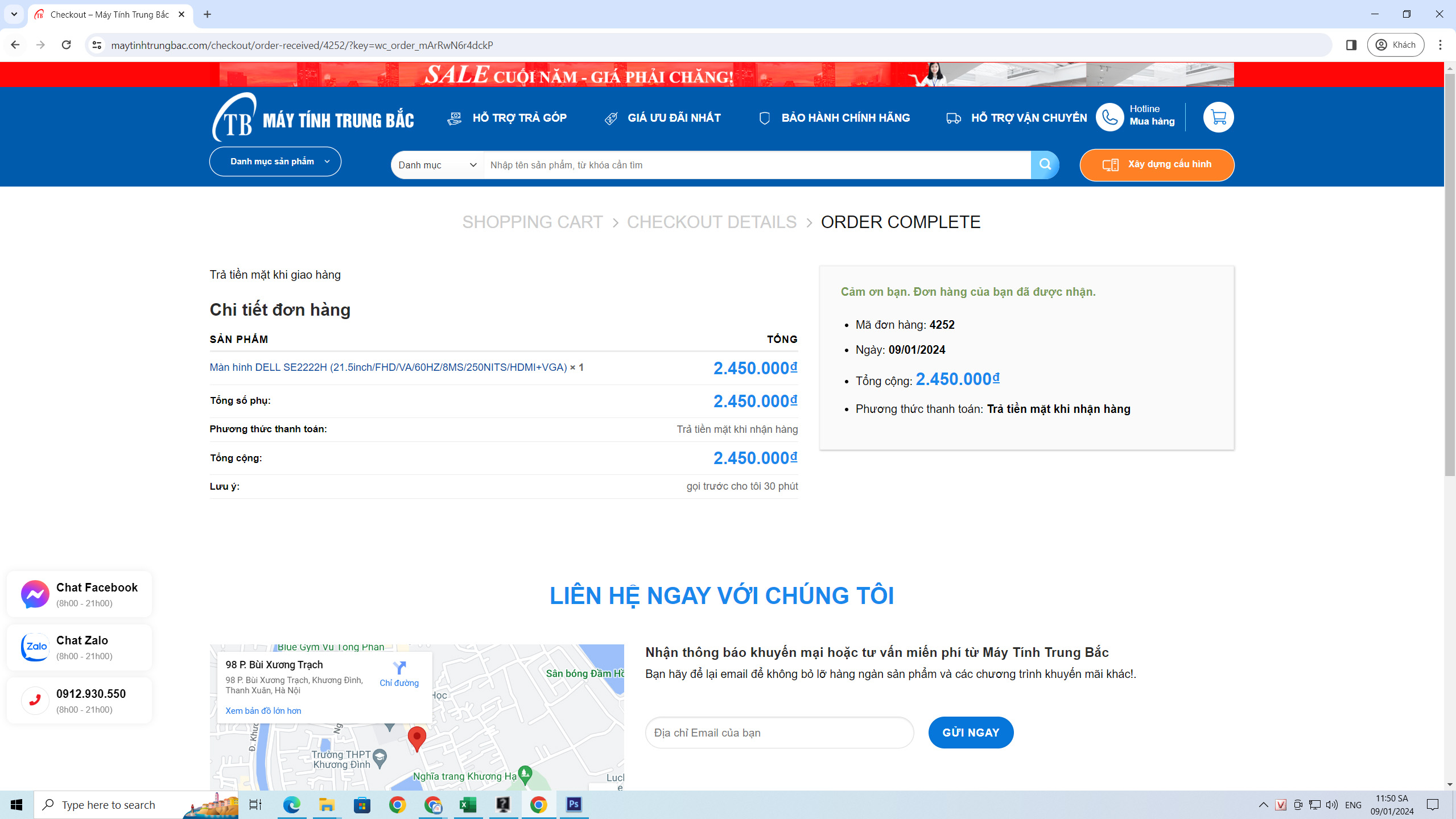The height and width of the screenshot is (819, 1456).
Task: Click Xây dựng cấu hình button
Action: pos(1157,165)
